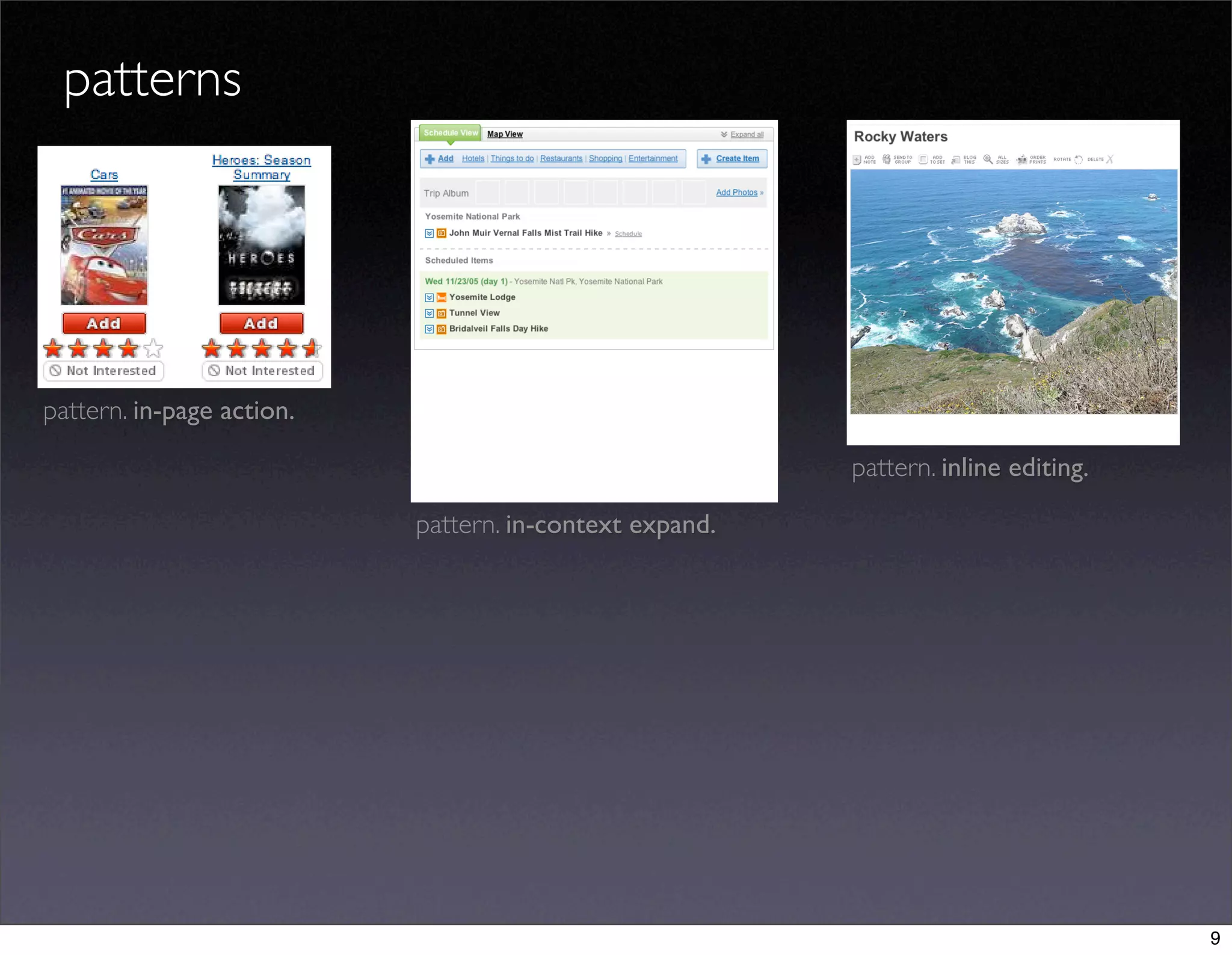This screenshot has width=1232, height=955.
Task: Delete the photo with X icon
Action: (1110, 159)
